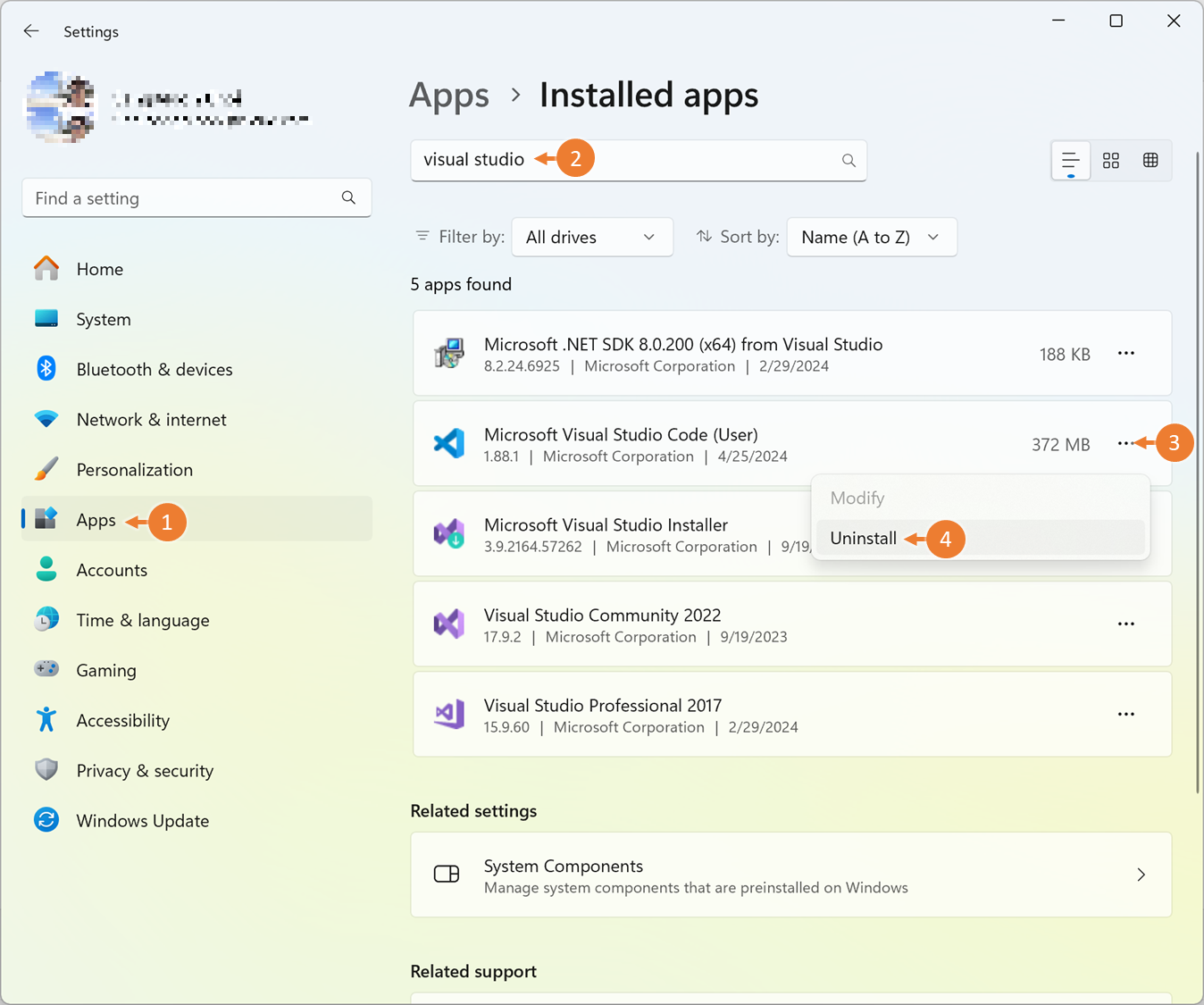
Task: Switch to table view layout
Action: (x=1150, y=161)
